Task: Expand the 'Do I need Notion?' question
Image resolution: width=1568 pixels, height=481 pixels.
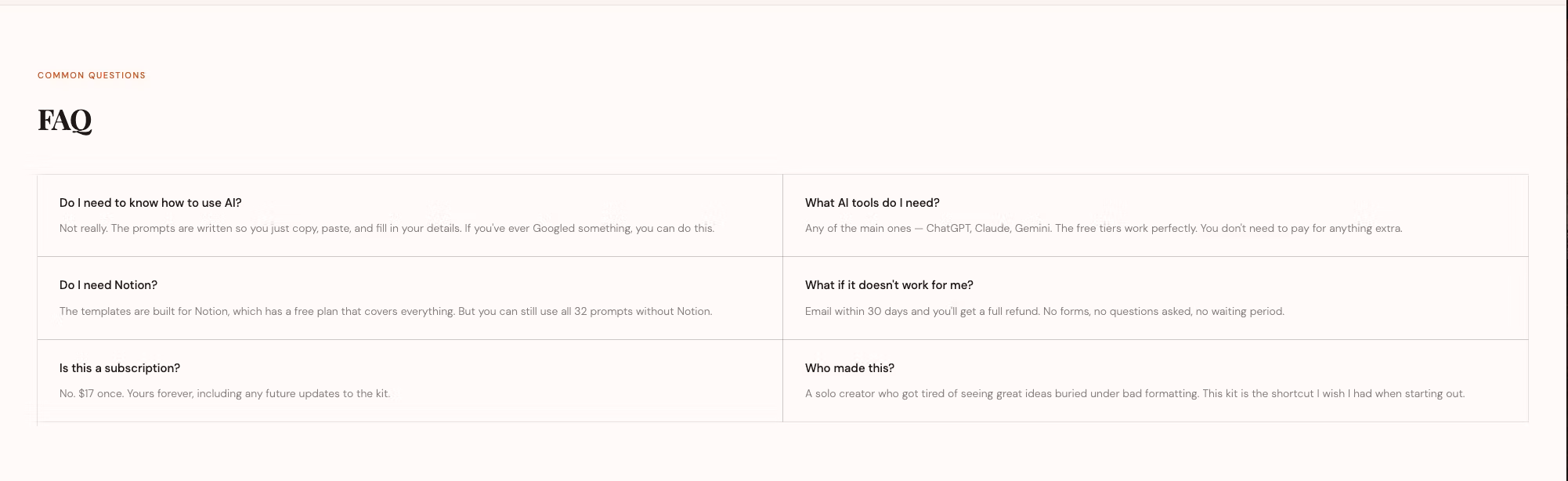Action: [108, 285]
